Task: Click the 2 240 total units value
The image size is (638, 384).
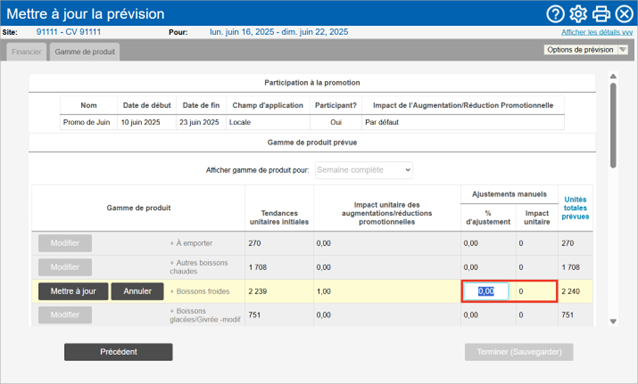Action: 571,291
